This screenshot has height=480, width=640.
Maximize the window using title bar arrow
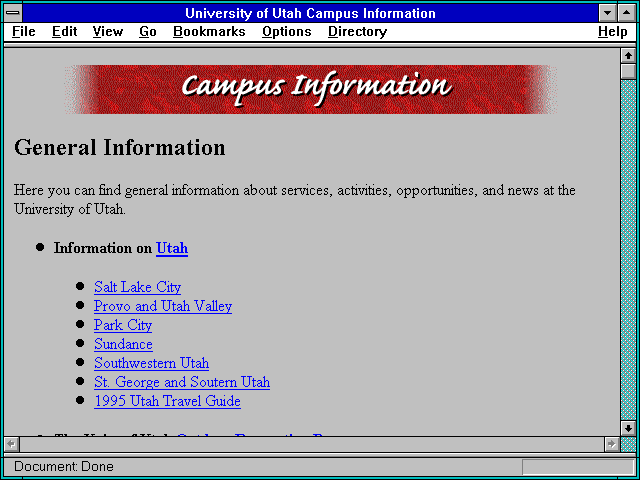click(626, 13)
